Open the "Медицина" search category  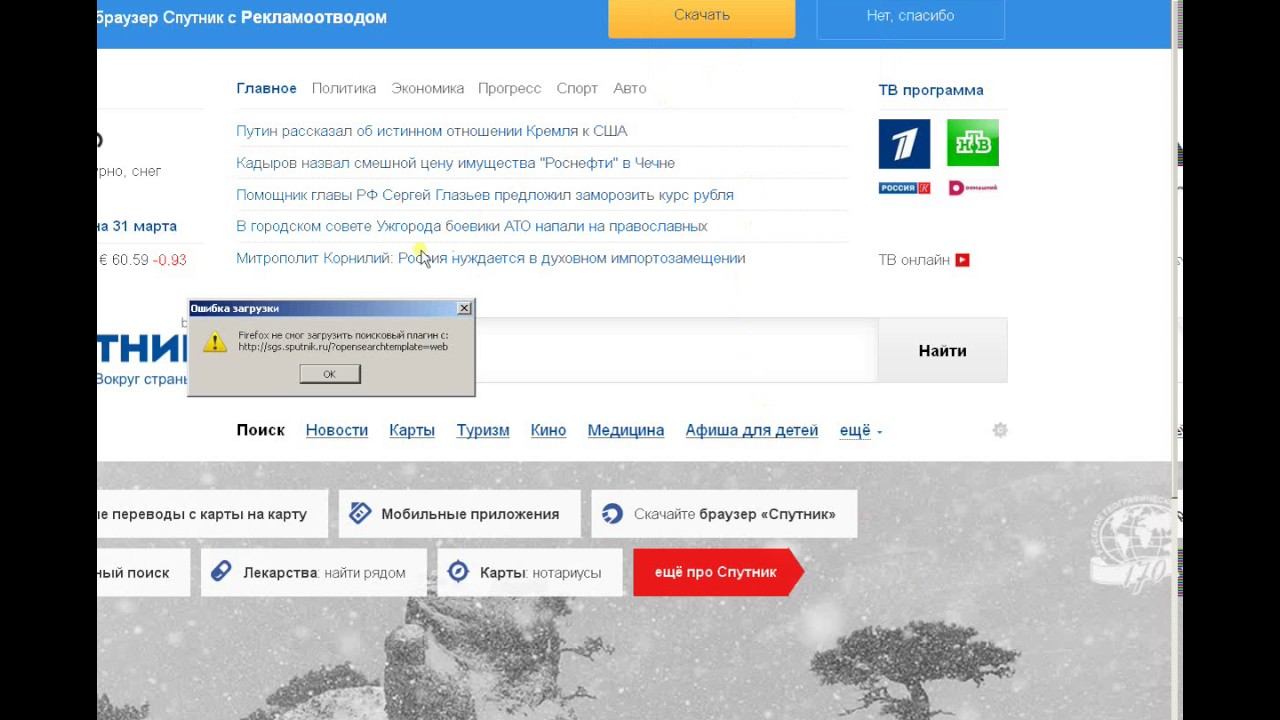point(626,431)
